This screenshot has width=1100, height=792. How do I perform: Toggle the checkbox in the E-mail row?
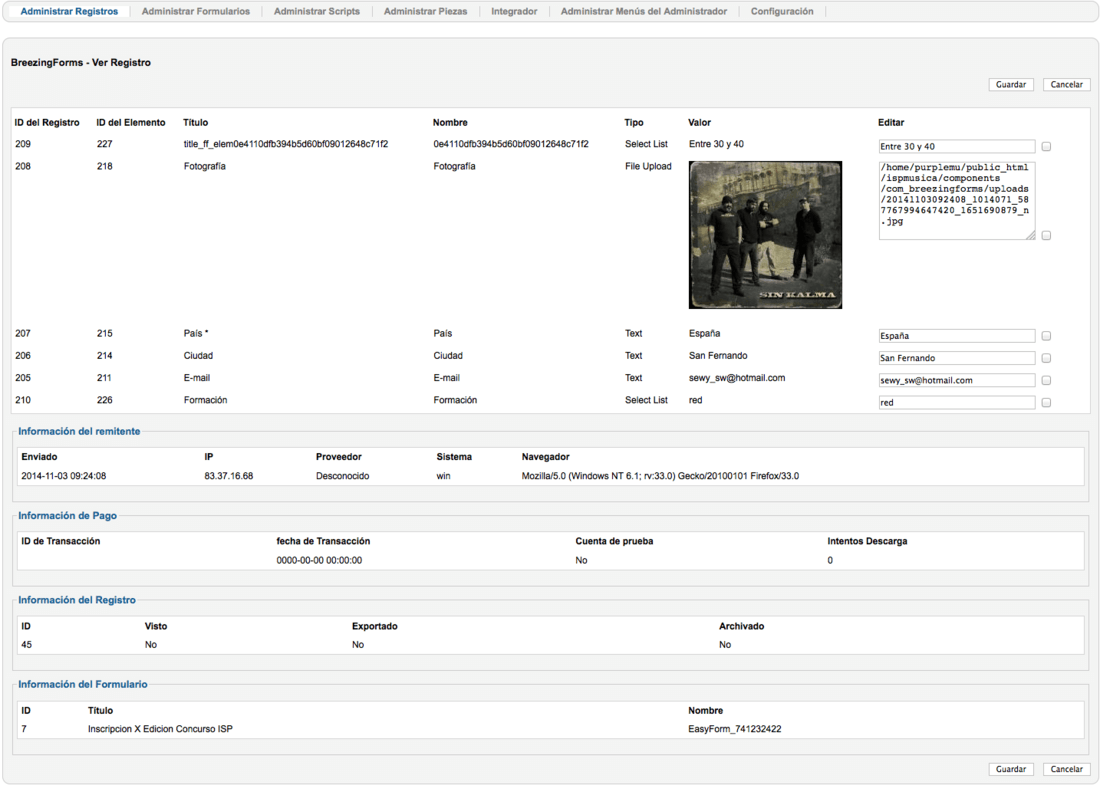[1046, 380]
